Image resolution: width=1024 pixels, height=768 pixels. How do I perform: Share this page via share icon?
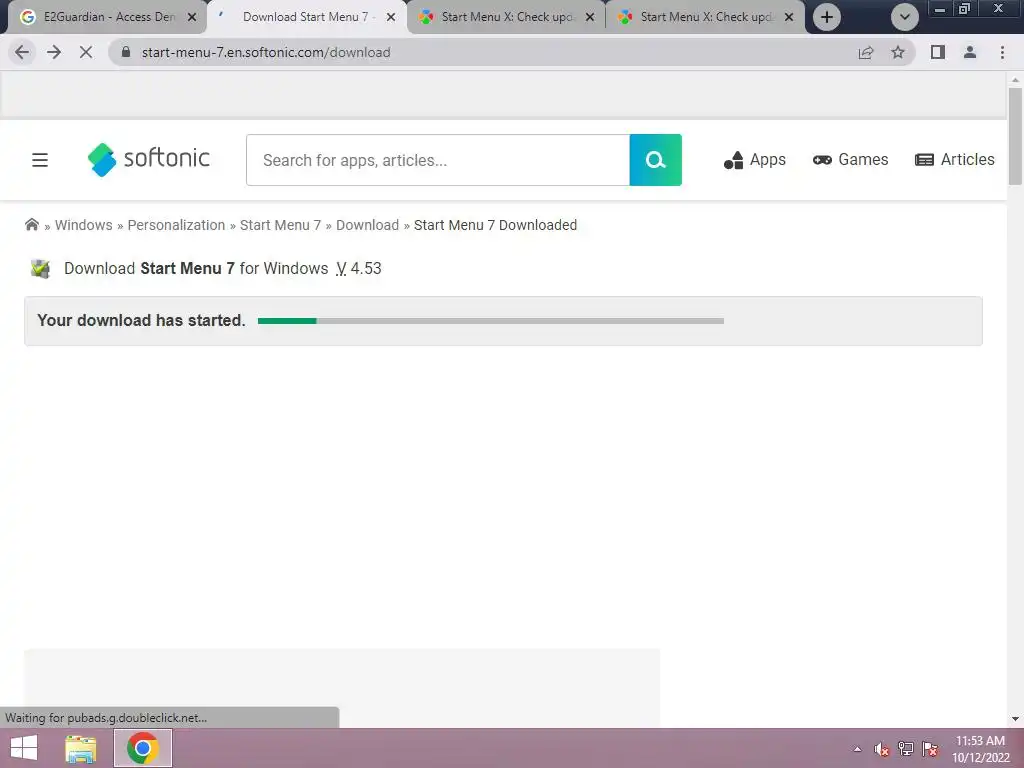(866, 52)
